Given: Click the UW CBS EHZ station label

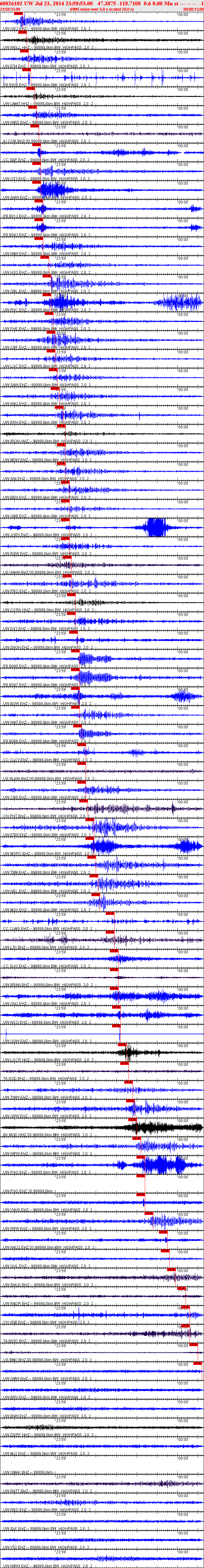Looking at the screenshot, I should tap(48, 797).
